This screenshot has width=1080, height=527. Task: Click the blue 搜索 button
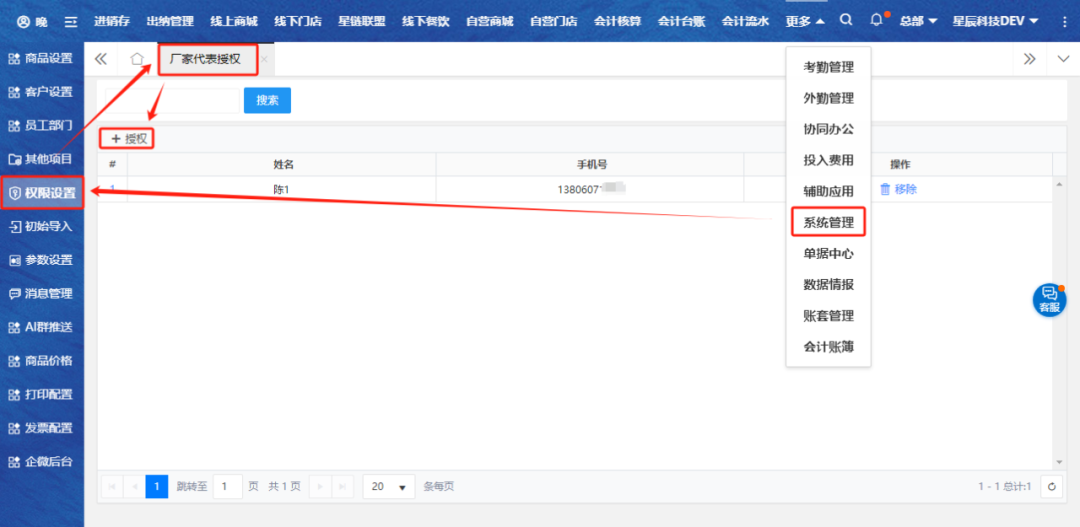coord(267,100)
